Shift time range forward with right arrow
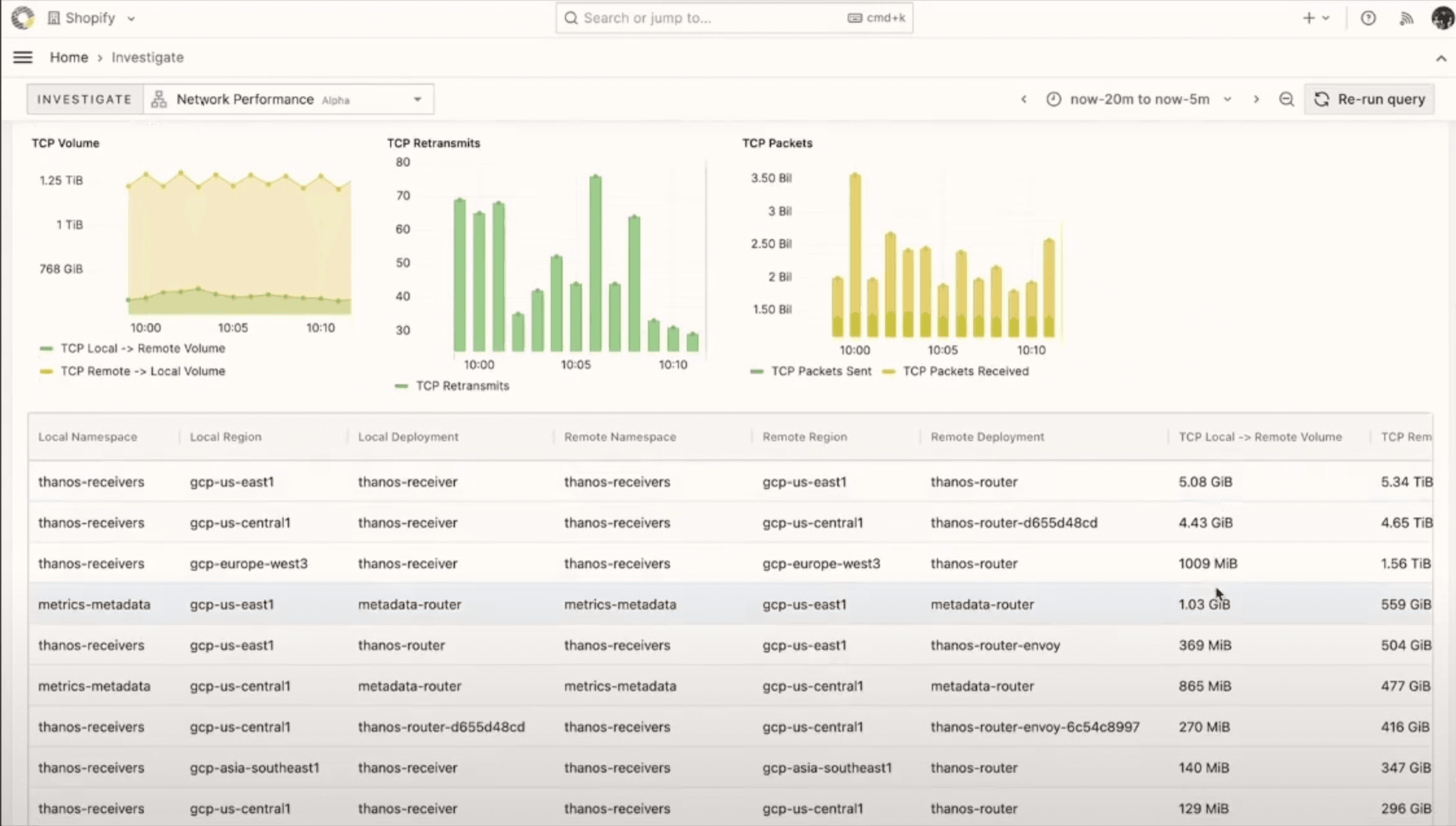Screen dimensions: 1456x826 click(1256, 99)
